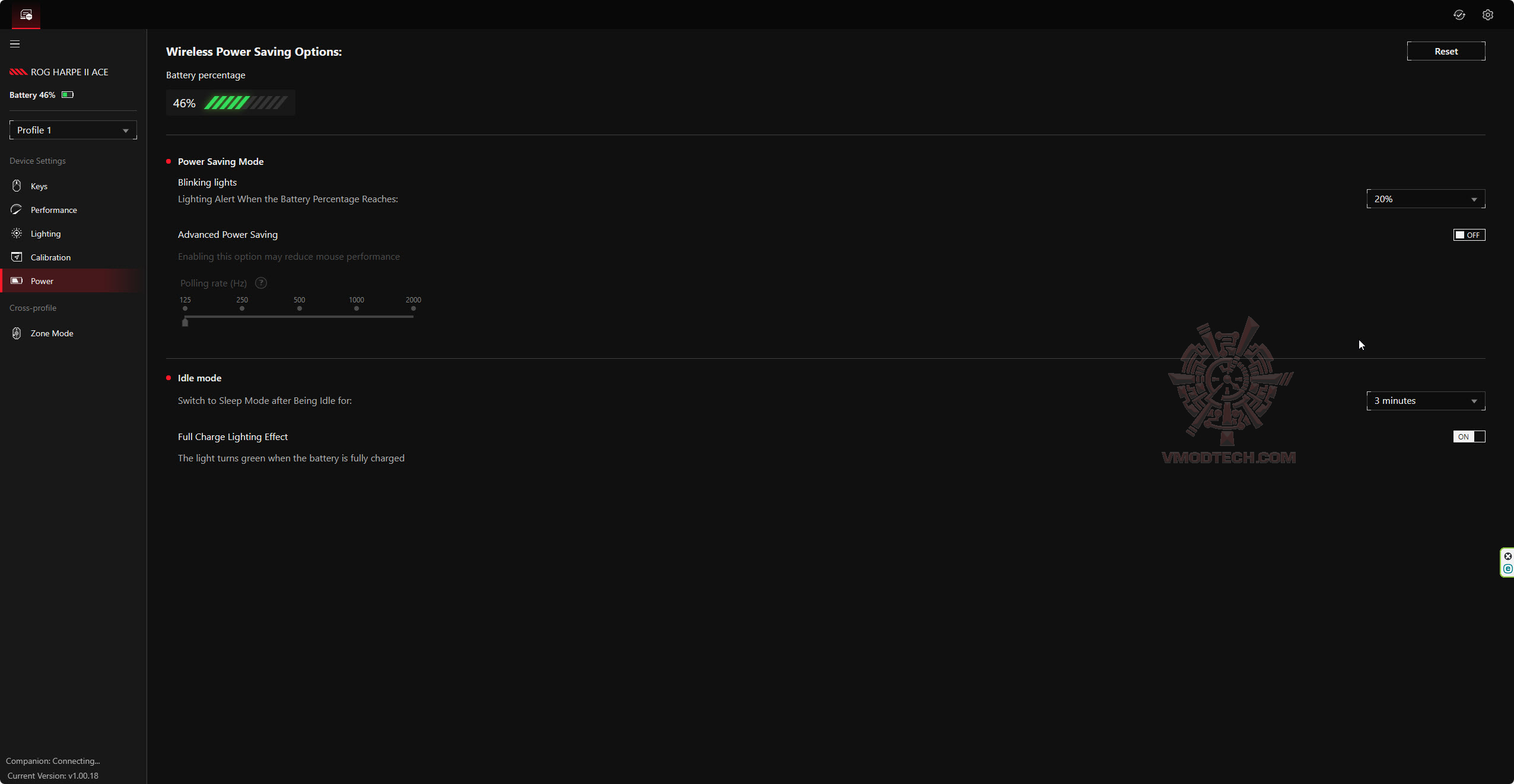This screenshot has width=1514, height=784.
Task: Click the polling rate help question icon
Action: coord(261,283)
